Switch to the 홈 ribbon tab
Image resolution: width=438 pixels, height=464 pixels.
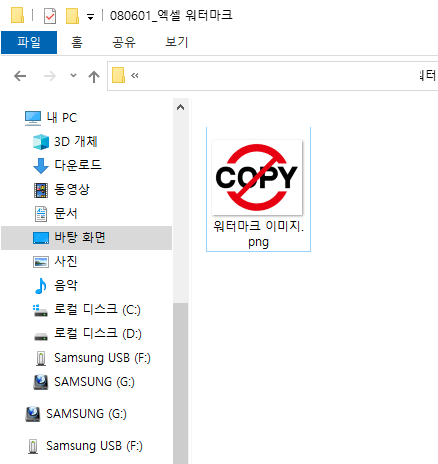tap(77, 42)
